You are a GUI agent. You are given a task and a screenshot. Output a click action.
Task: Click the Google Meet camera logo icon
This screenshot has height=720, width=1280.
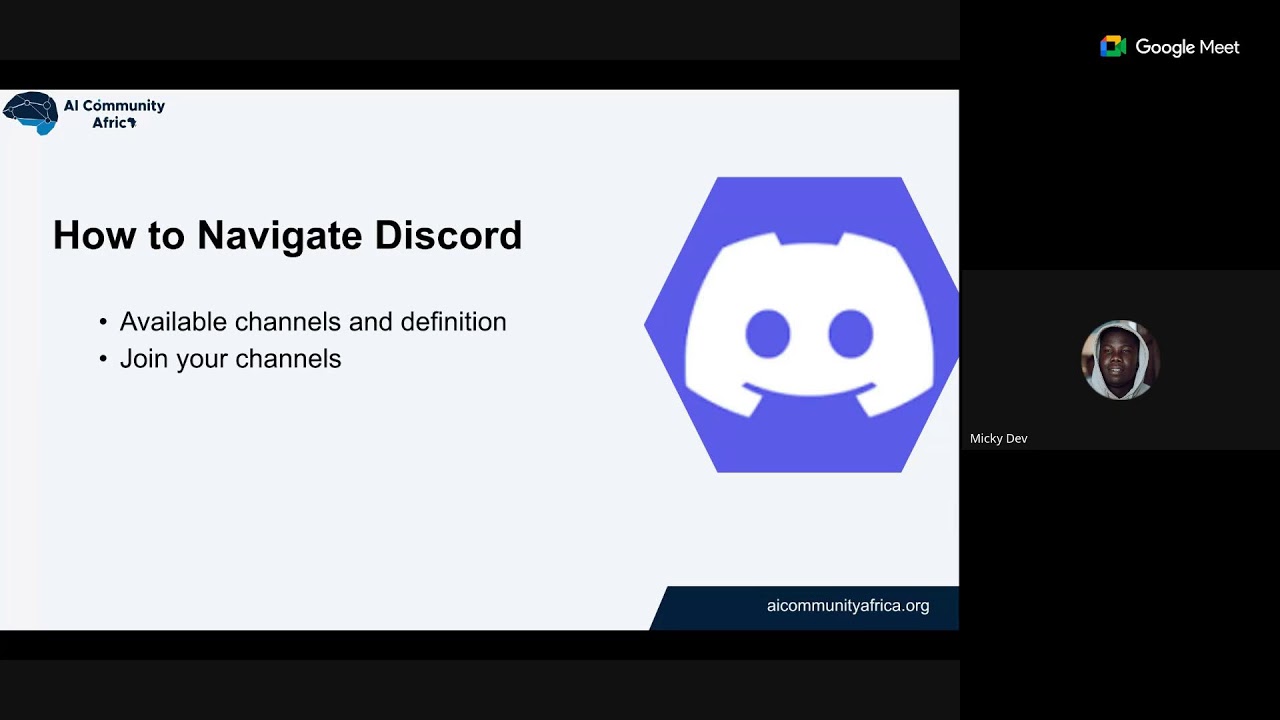(1113, 47)
